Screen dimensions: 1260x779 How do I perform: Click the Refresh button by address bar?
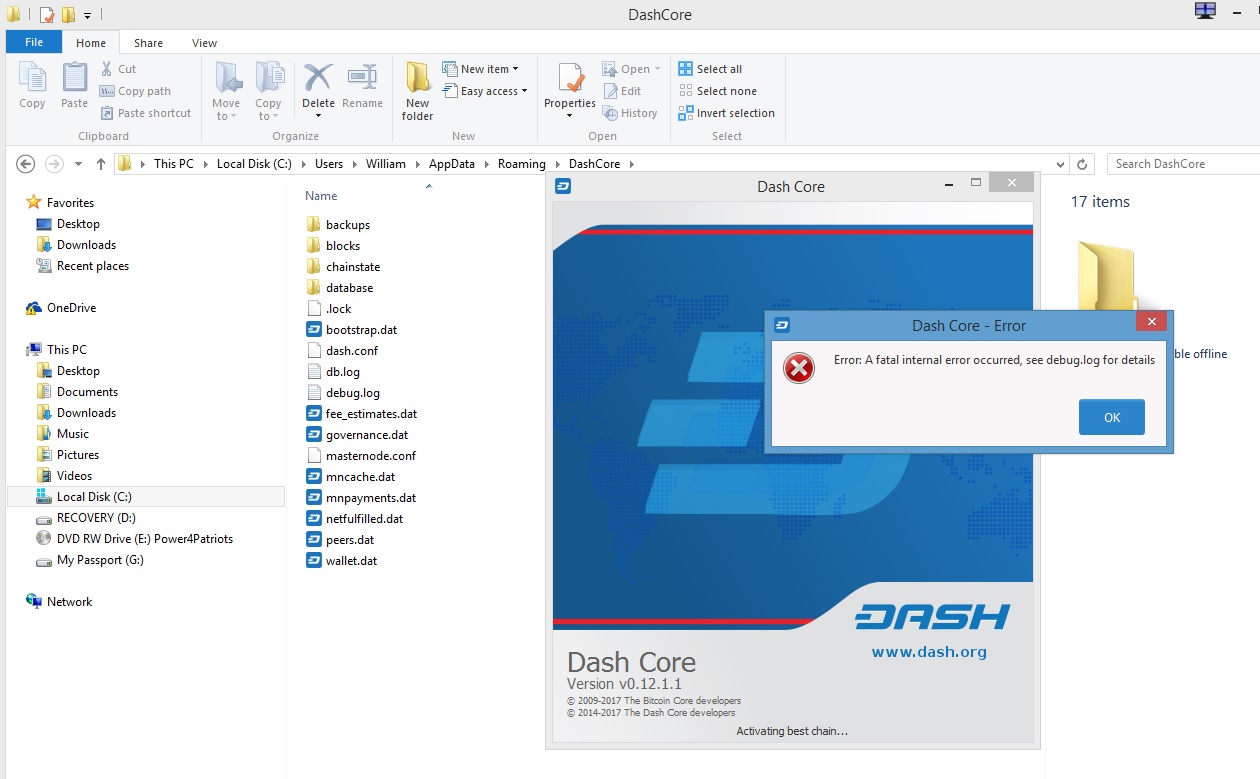[1082, 164]
